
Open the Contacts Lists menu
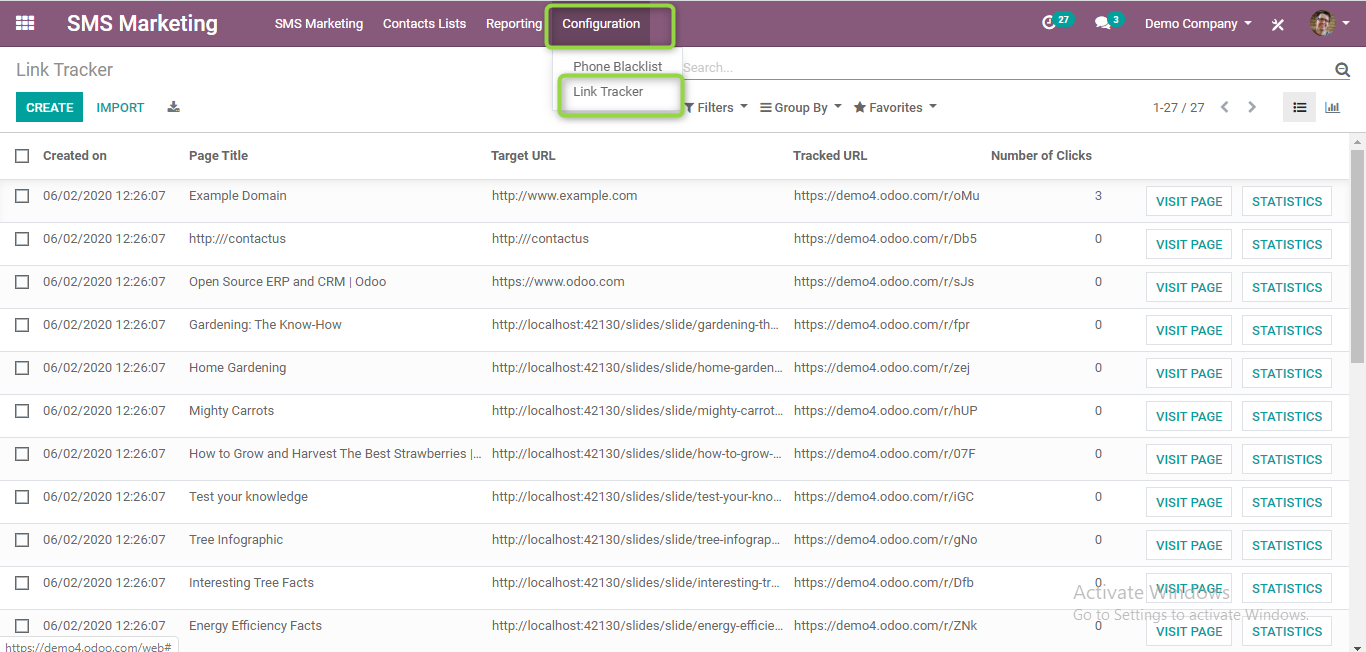tap(424, 23)
